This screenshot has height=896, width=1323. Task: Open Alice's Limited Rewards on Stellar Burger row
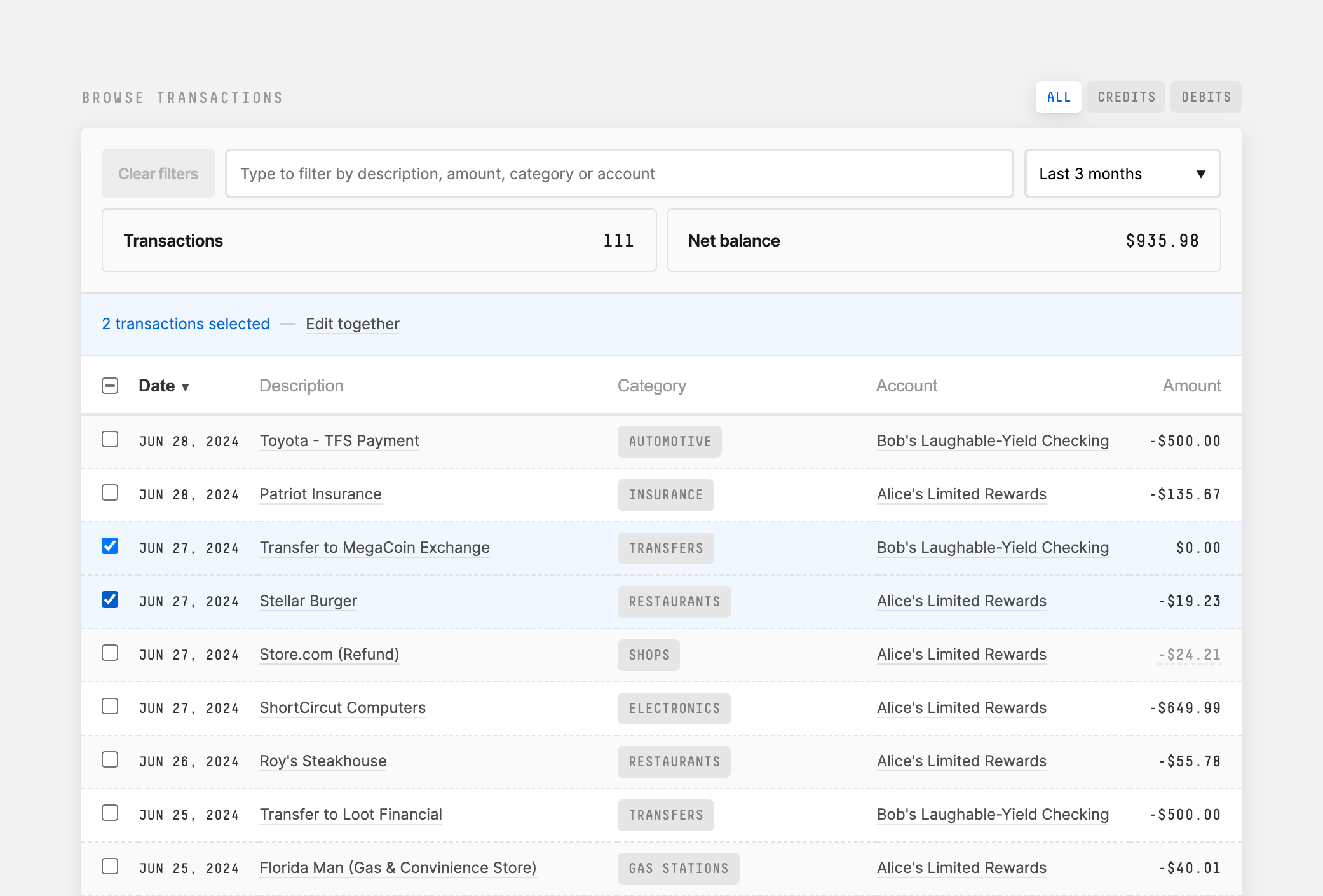[x=962, y=601]
